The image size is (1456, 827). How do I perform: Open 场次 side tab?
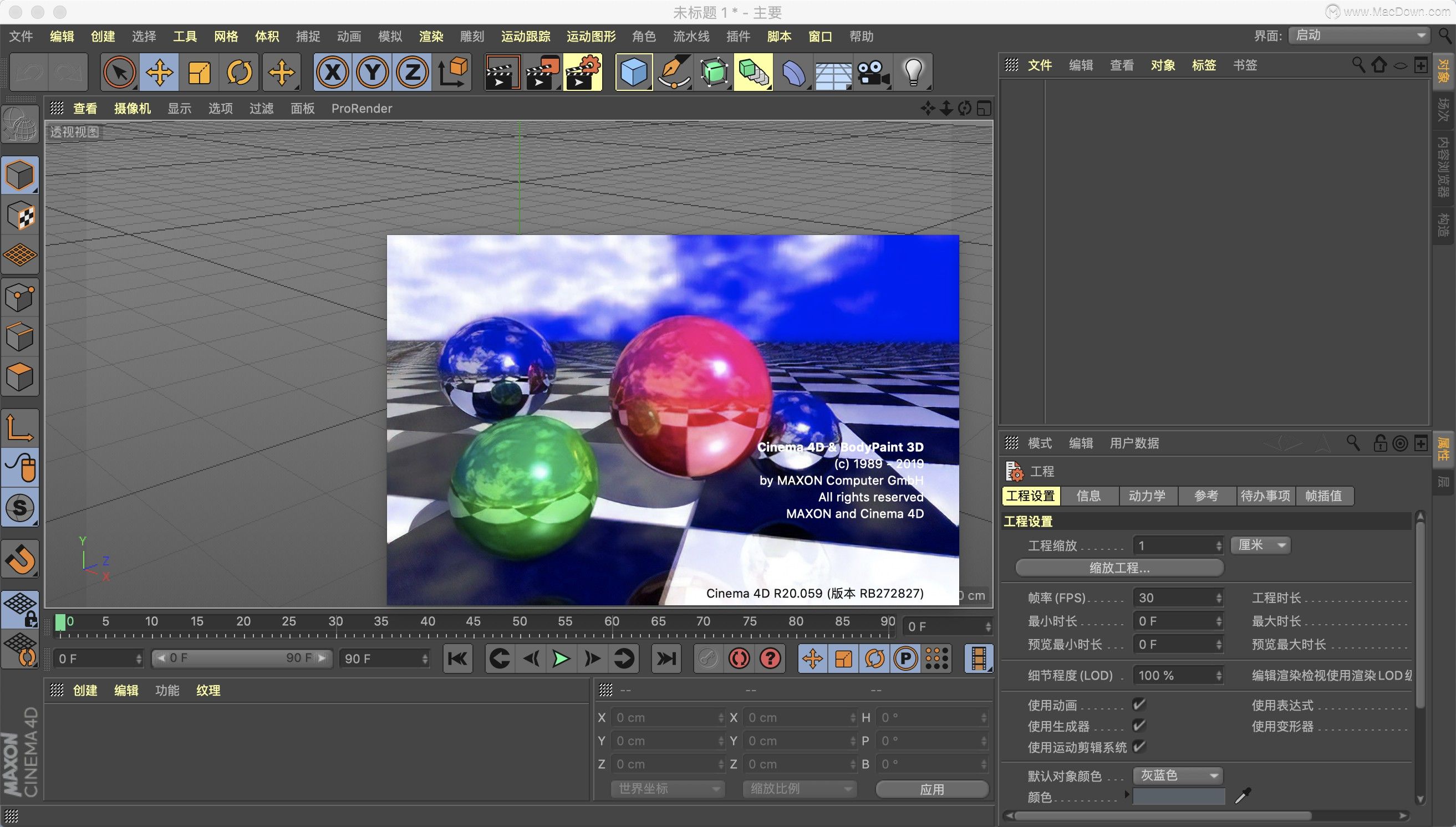pos(1443,110)
